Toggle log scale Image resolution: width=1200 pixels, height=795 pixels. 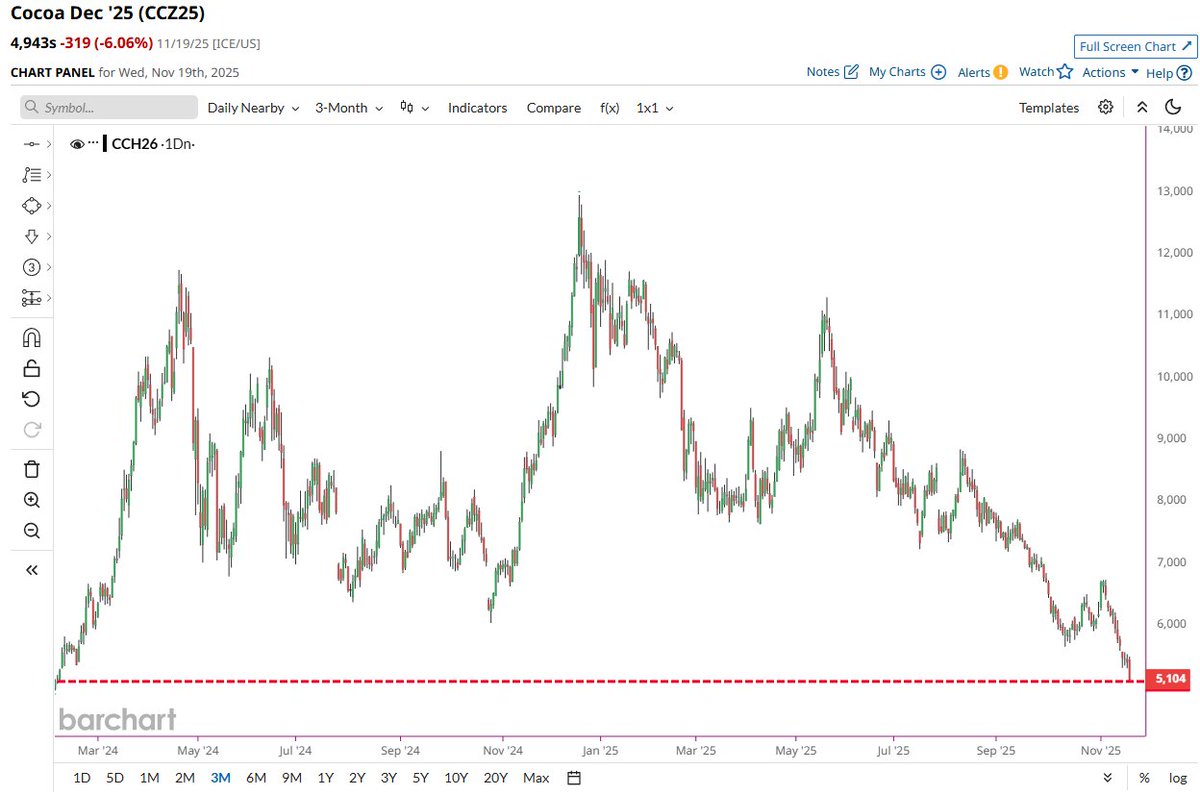click(x=1178, y=777)
